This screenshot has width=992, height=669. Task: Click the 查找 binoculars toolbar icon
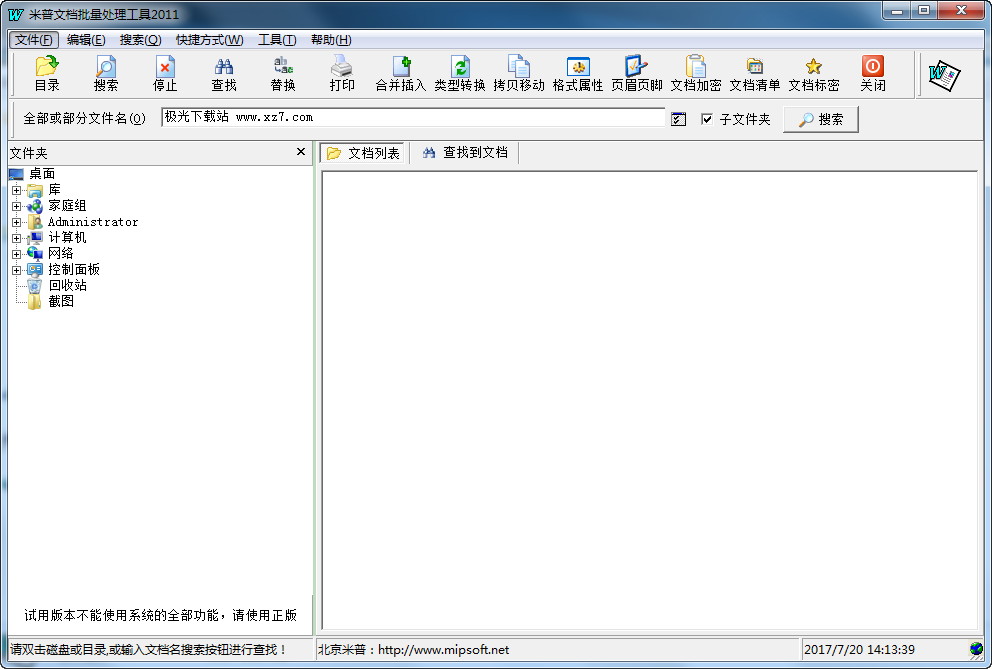[x=224, y=73]
